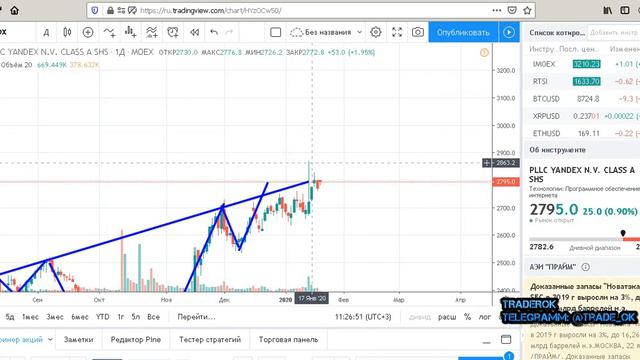
Task: Start bar replay with the rewind icon
Action: [x=195, y=32]
